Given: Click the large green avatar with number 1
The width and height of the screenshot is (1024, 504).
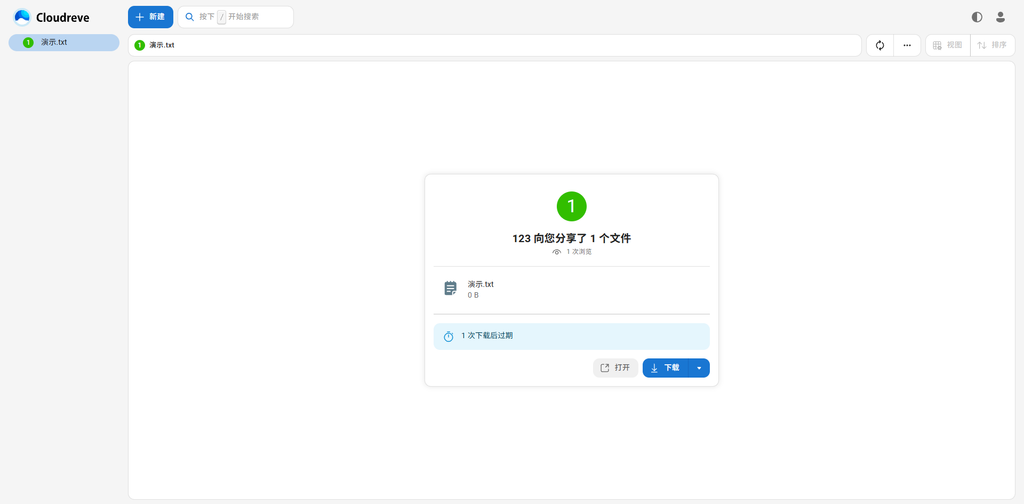Looking at the screenshot, I should click(571, 206).
